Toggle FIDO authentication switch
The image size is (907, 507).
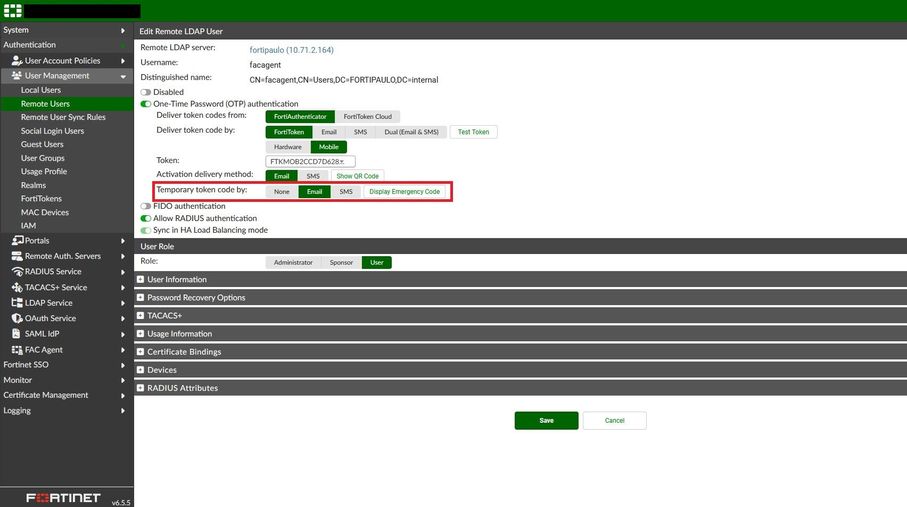click(145, 206)
